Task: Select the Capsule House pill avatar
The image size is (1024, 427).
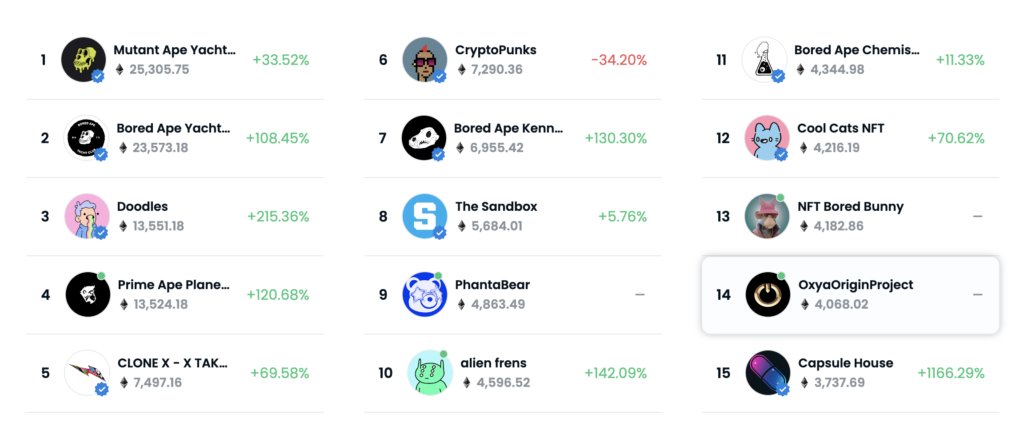Action: 767,373
